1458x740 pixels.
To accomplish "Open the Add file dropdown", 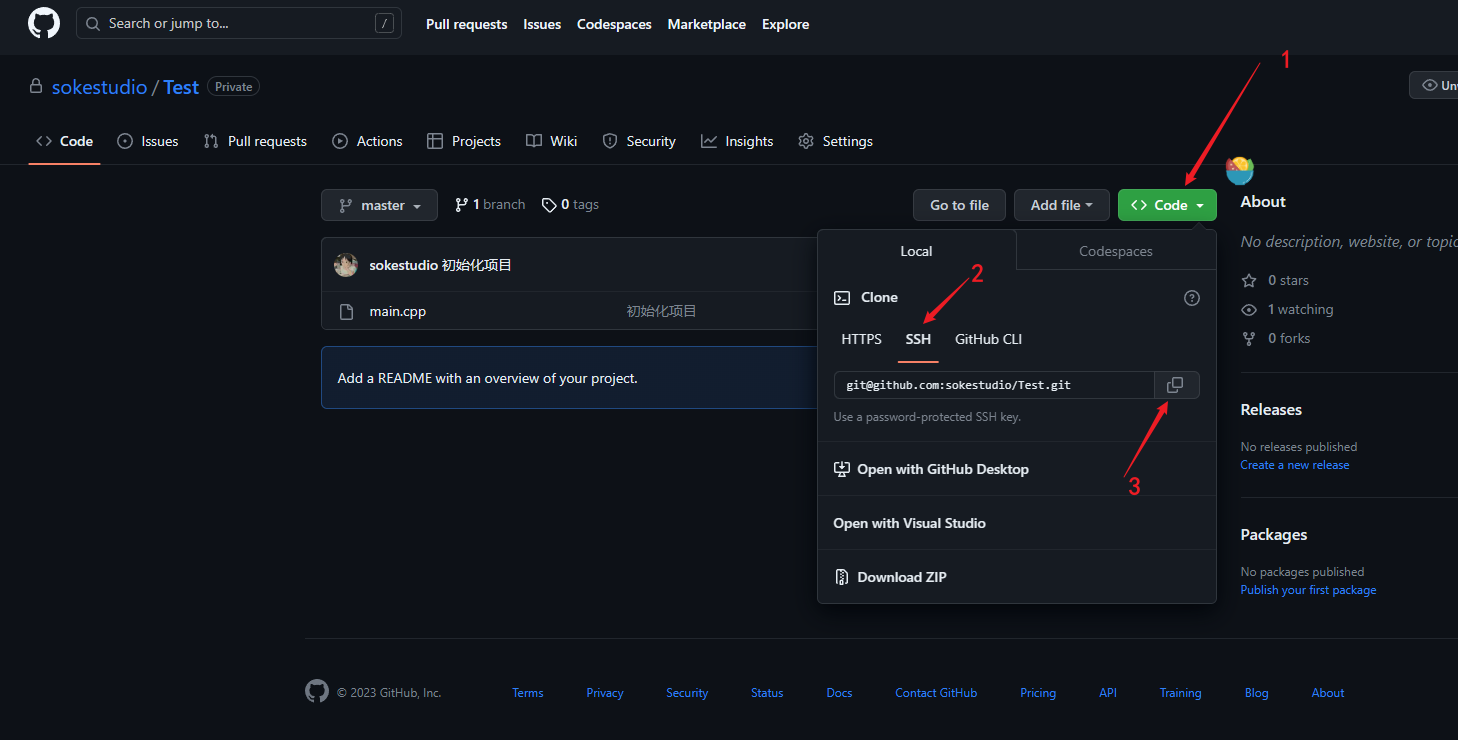I will tap(1061, 205).
